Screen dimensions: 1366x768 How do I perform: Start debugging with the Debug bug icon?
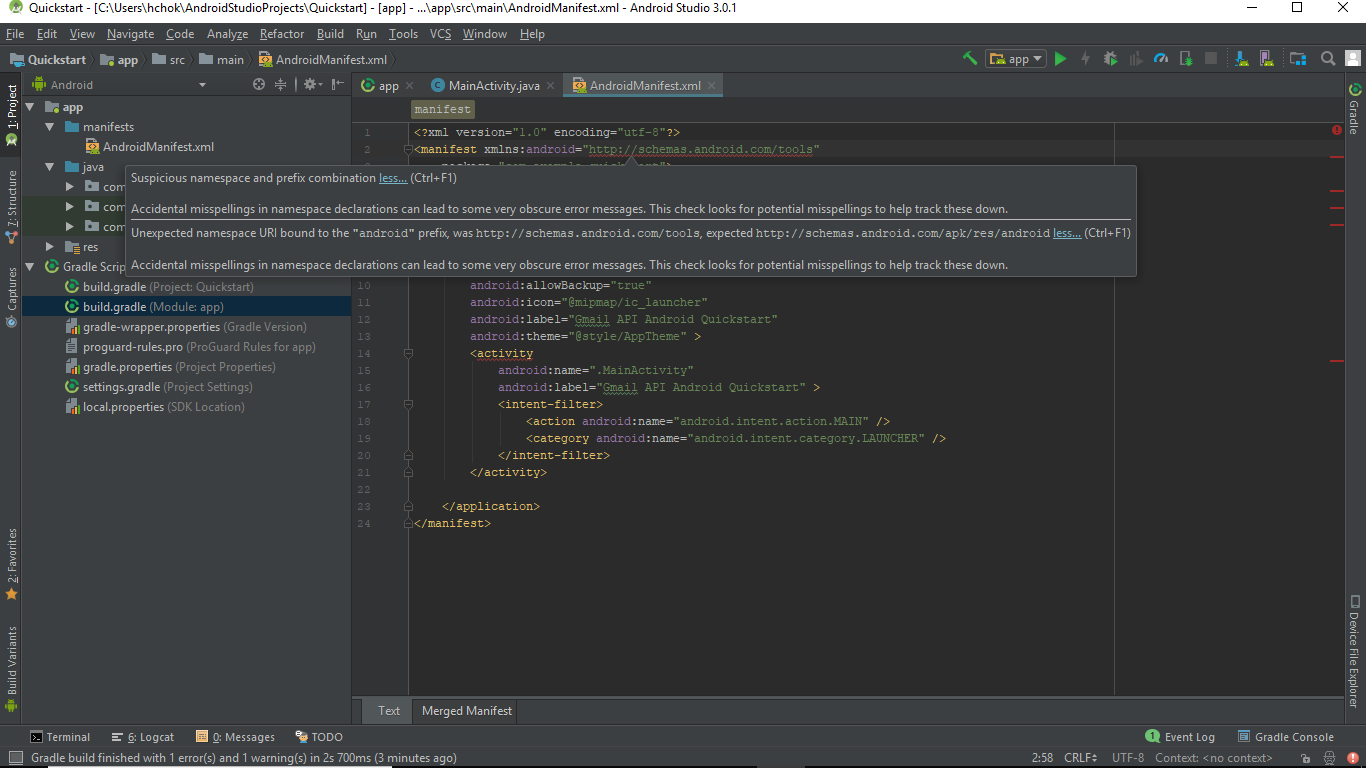coord(1109,58)
